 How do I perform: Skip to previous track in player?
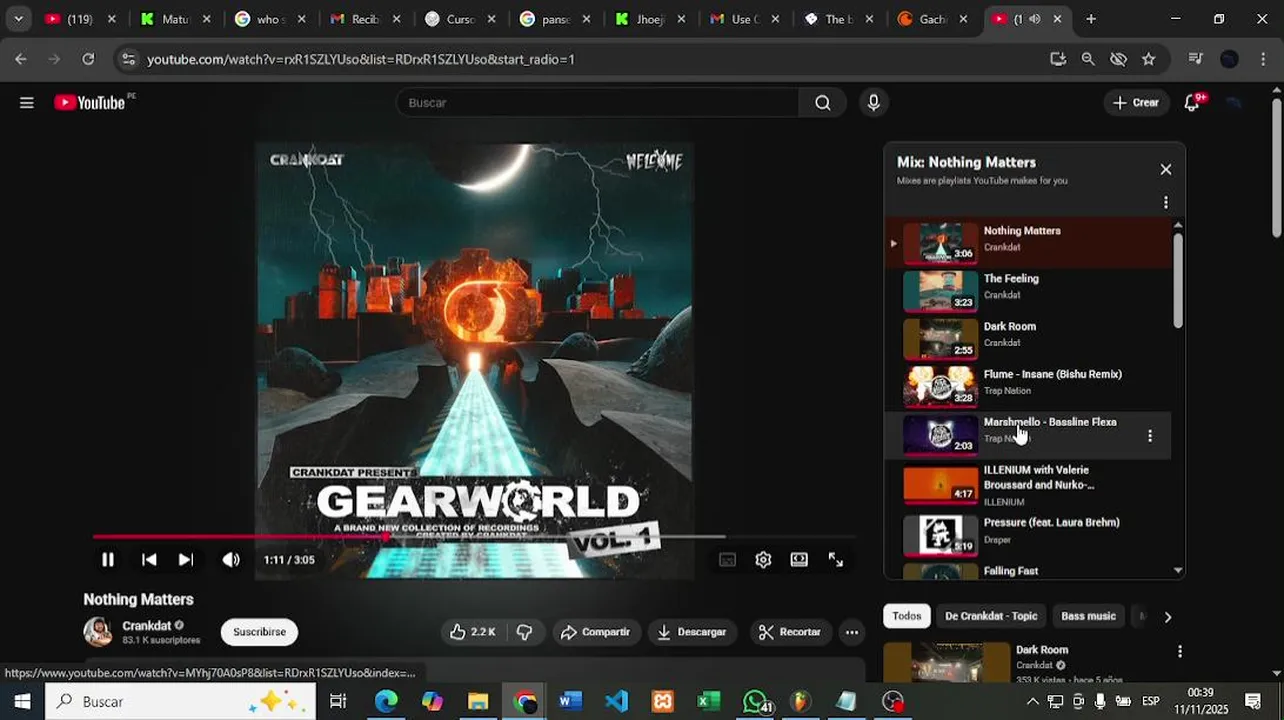(x=149, y=560)
